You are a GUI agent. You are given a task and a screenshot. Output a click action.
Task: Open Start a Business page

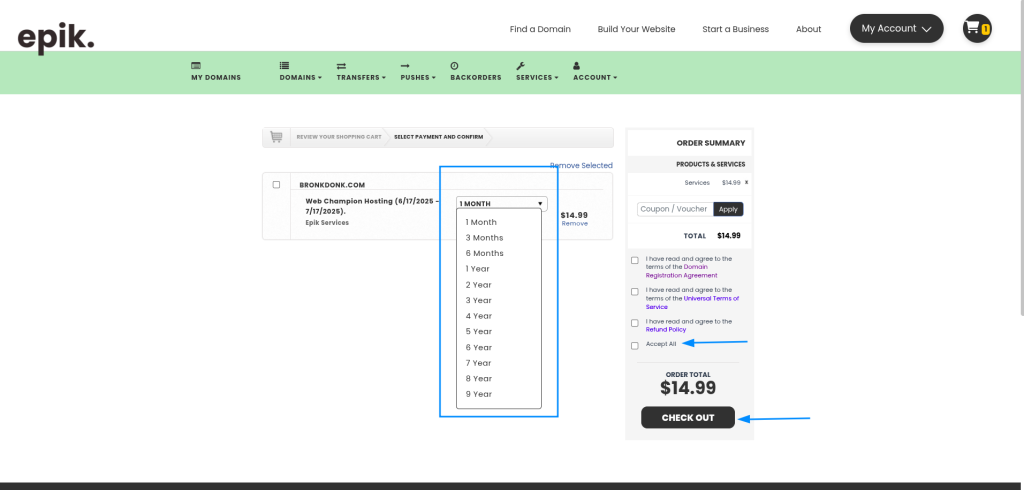point(735,29)
